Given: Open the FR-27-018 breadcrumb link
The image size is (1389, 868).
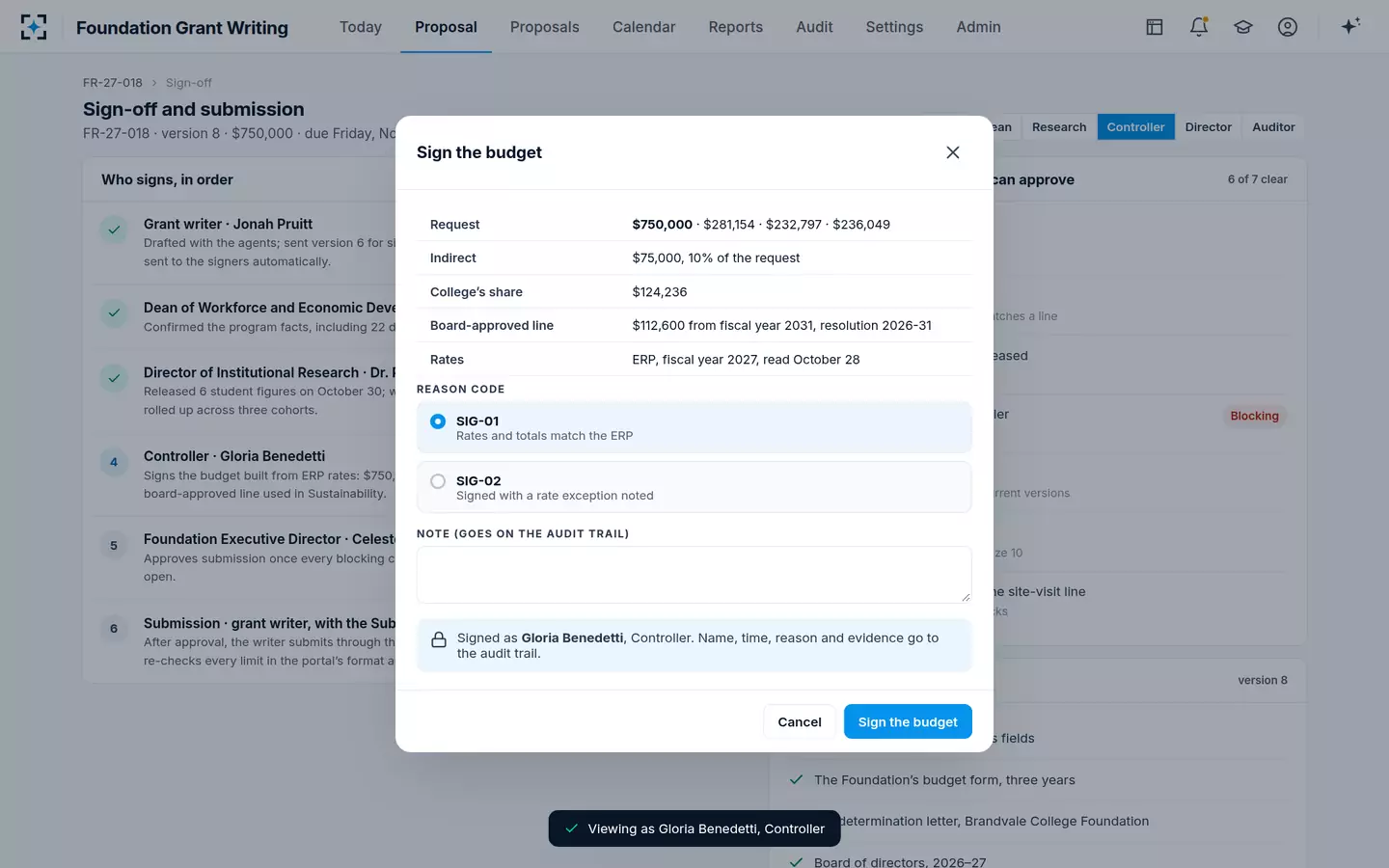Looking at the screenshot, I should [x=113, y=83].
